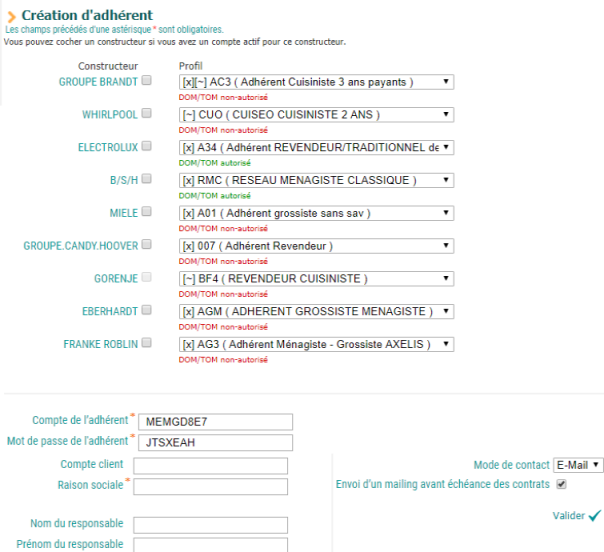Click the Valider link
The image size is (604, 552).
[x=569, y=515]
